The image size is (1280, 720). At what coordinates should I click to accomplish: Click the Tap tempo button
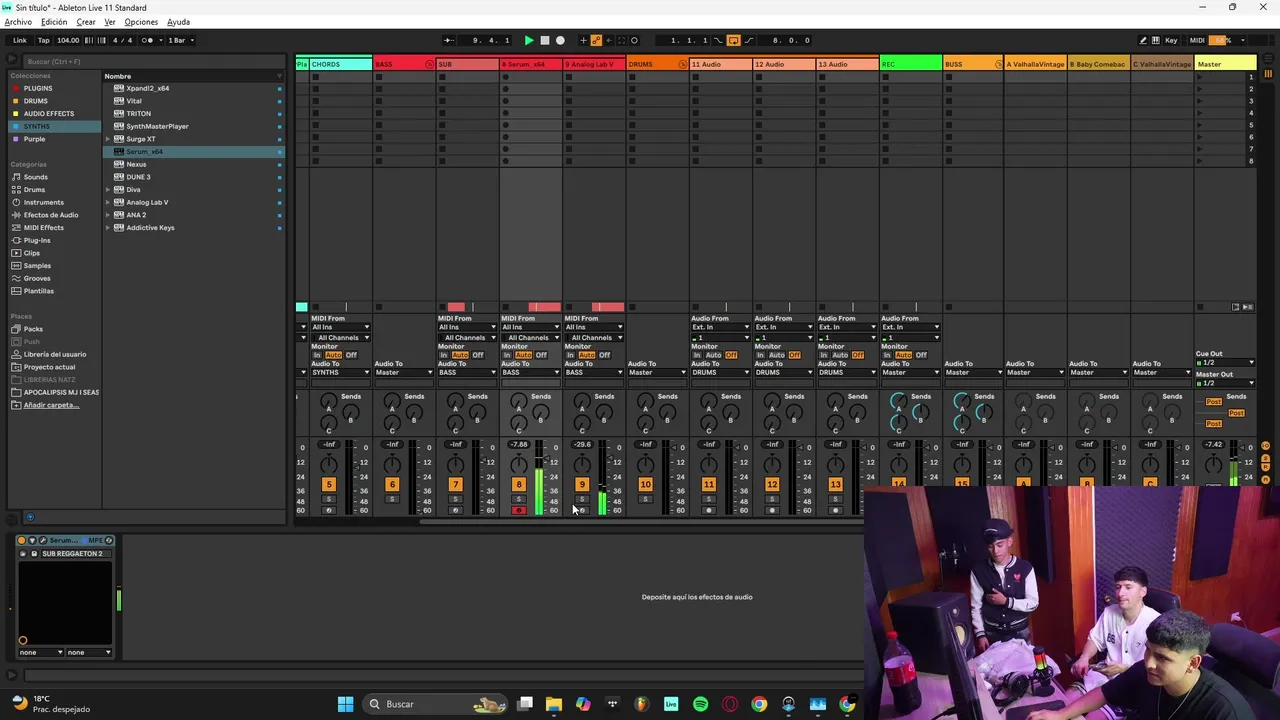pos(43,40)
